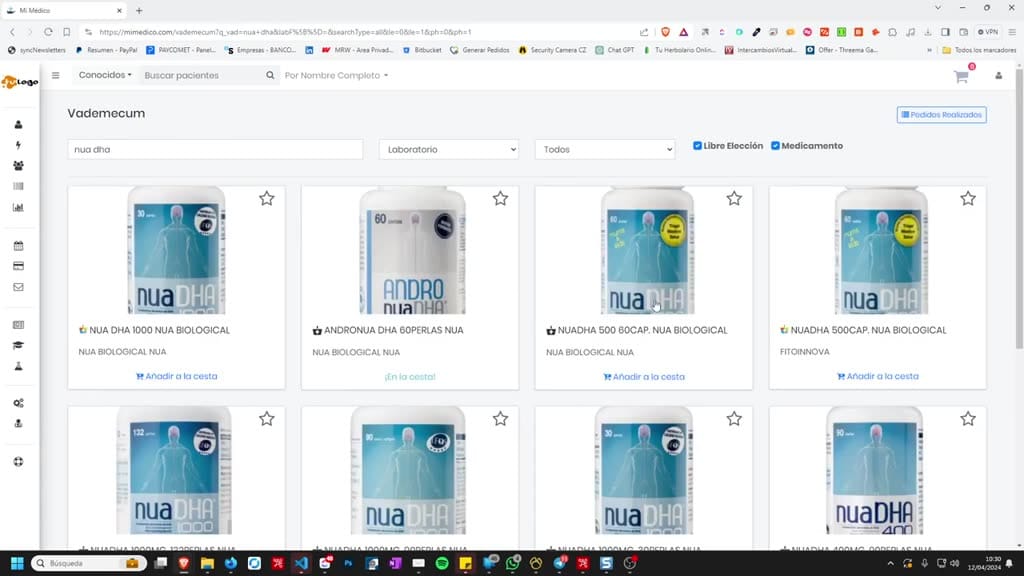Open the envelope messages sidebar icon
Image resolution: width=1024 pixels, height=576 pixels.
coord(18,287)
